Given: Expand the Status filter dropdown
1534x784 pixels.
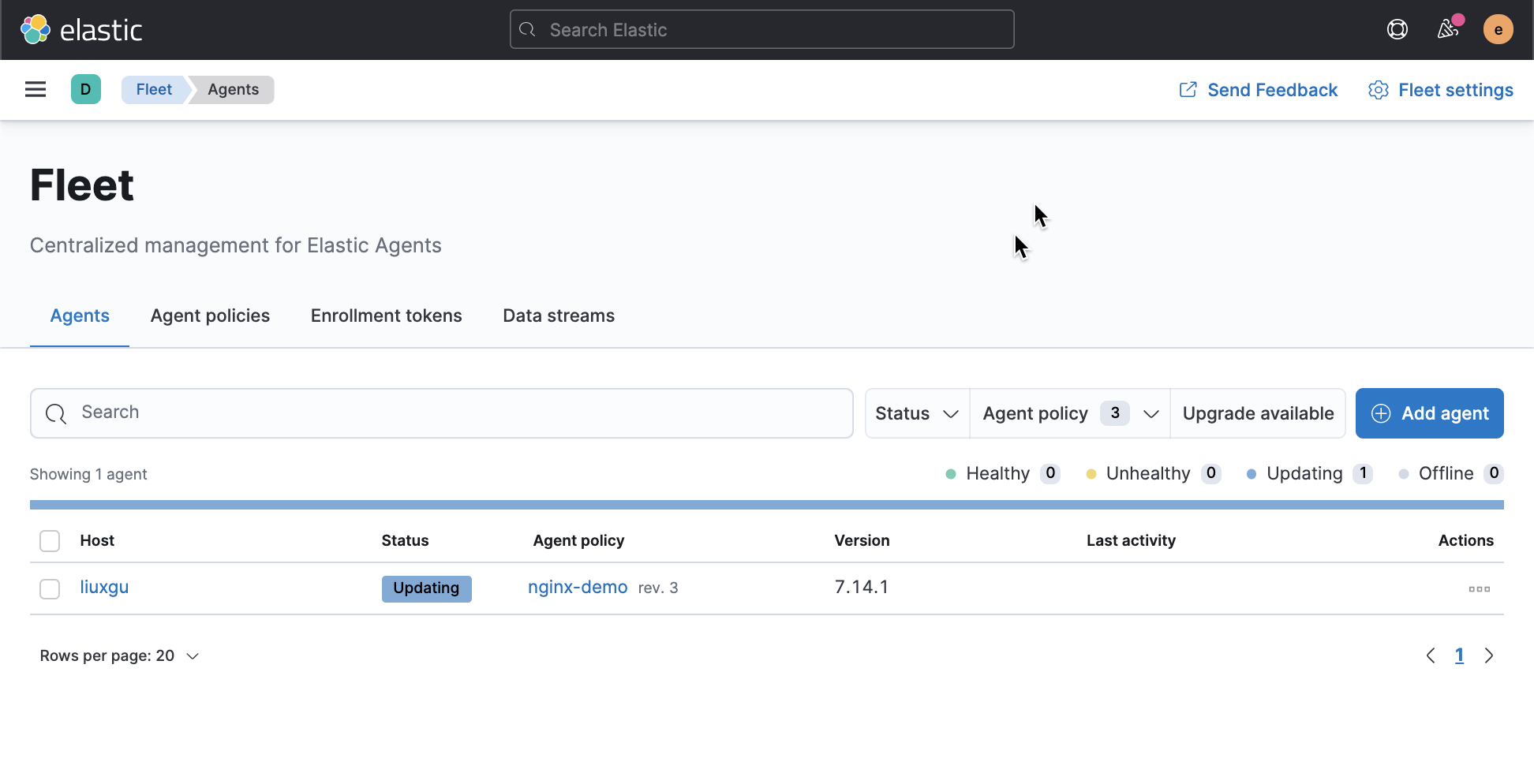Looking at the screenshot, I should tap(917, 413).
